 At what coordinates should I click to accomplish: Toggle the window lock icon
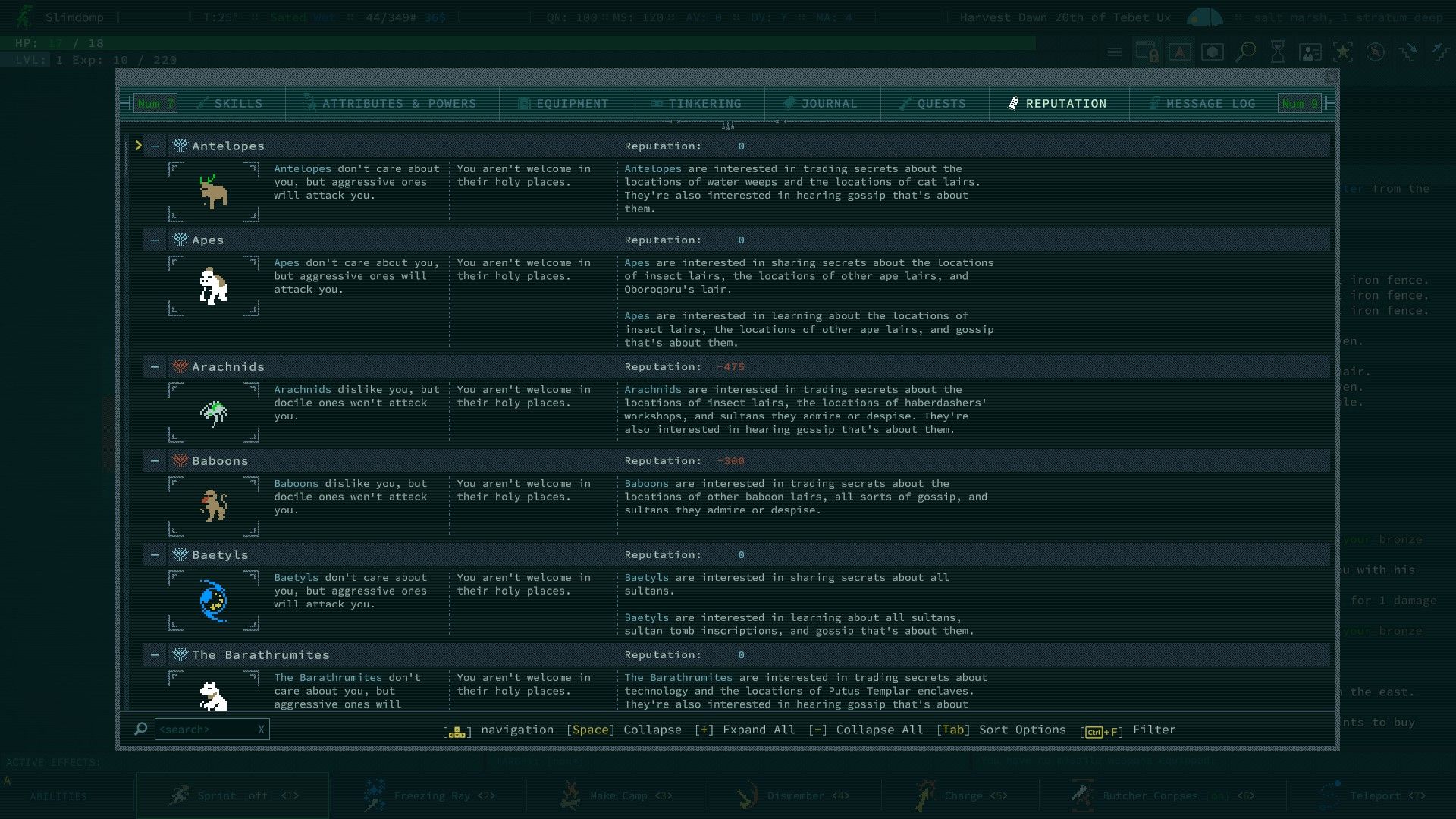point(1147,52)
